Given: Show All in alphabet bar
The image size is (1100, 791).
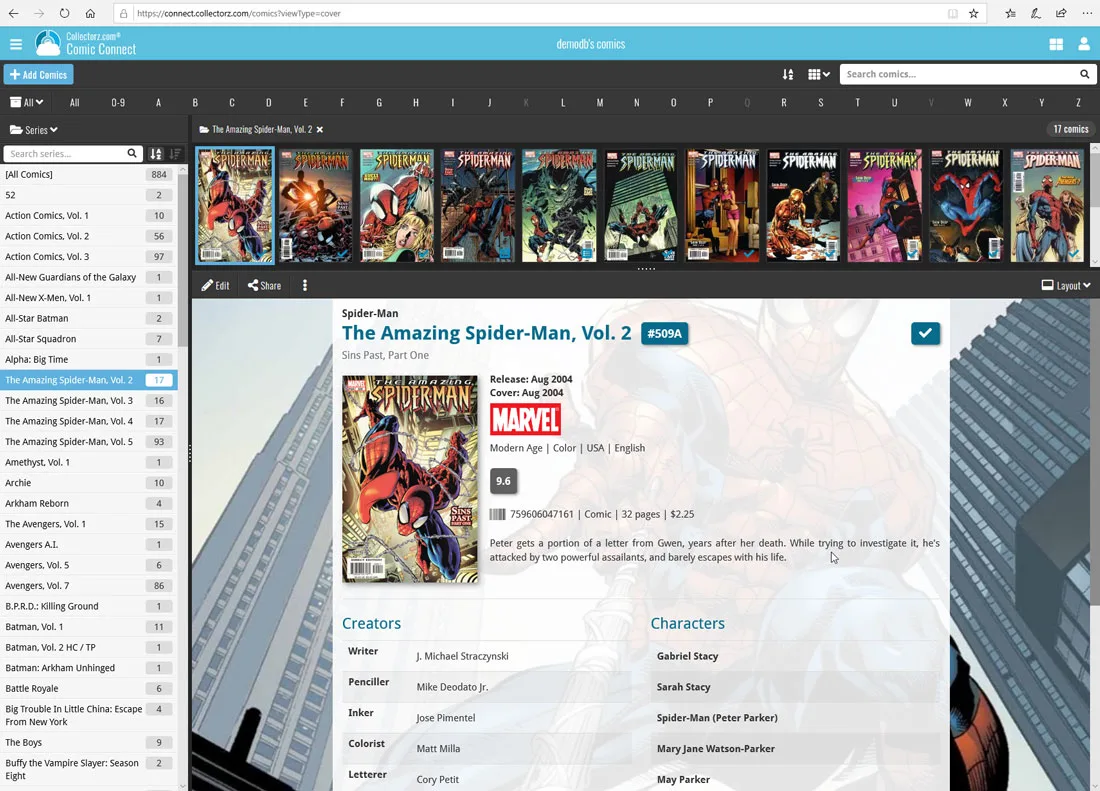Looking at the screenshot, I should (74, 102).
